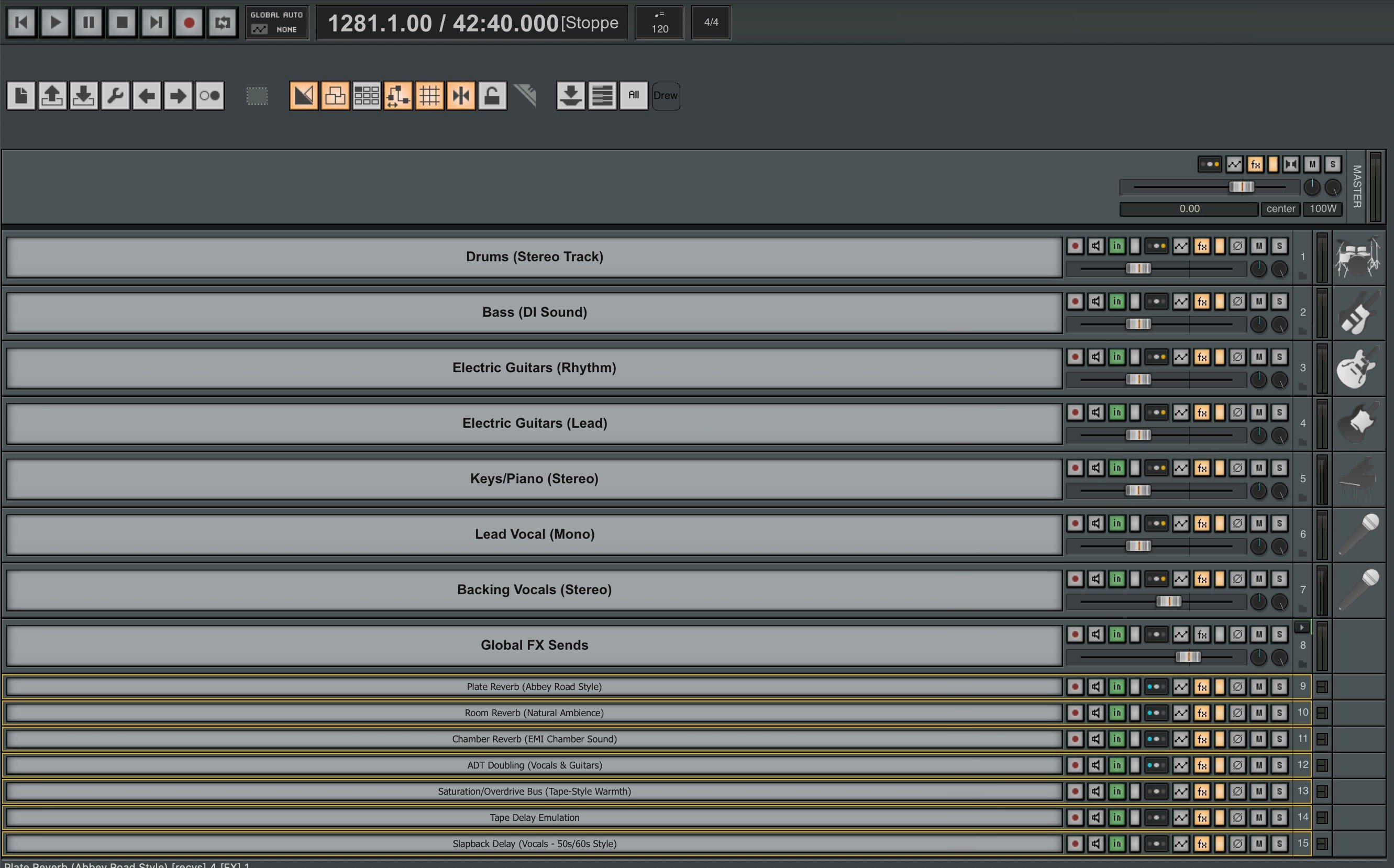1394x868 pixels.
Task: Click the Backing Vocals volume fader
Action: coord(1168,601)
